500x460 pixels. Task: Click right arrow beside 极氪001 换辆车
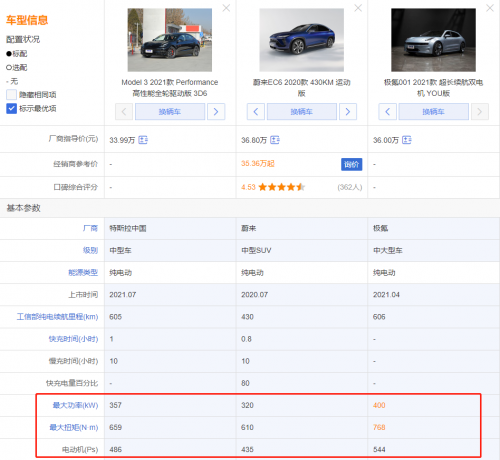point(480,112)
